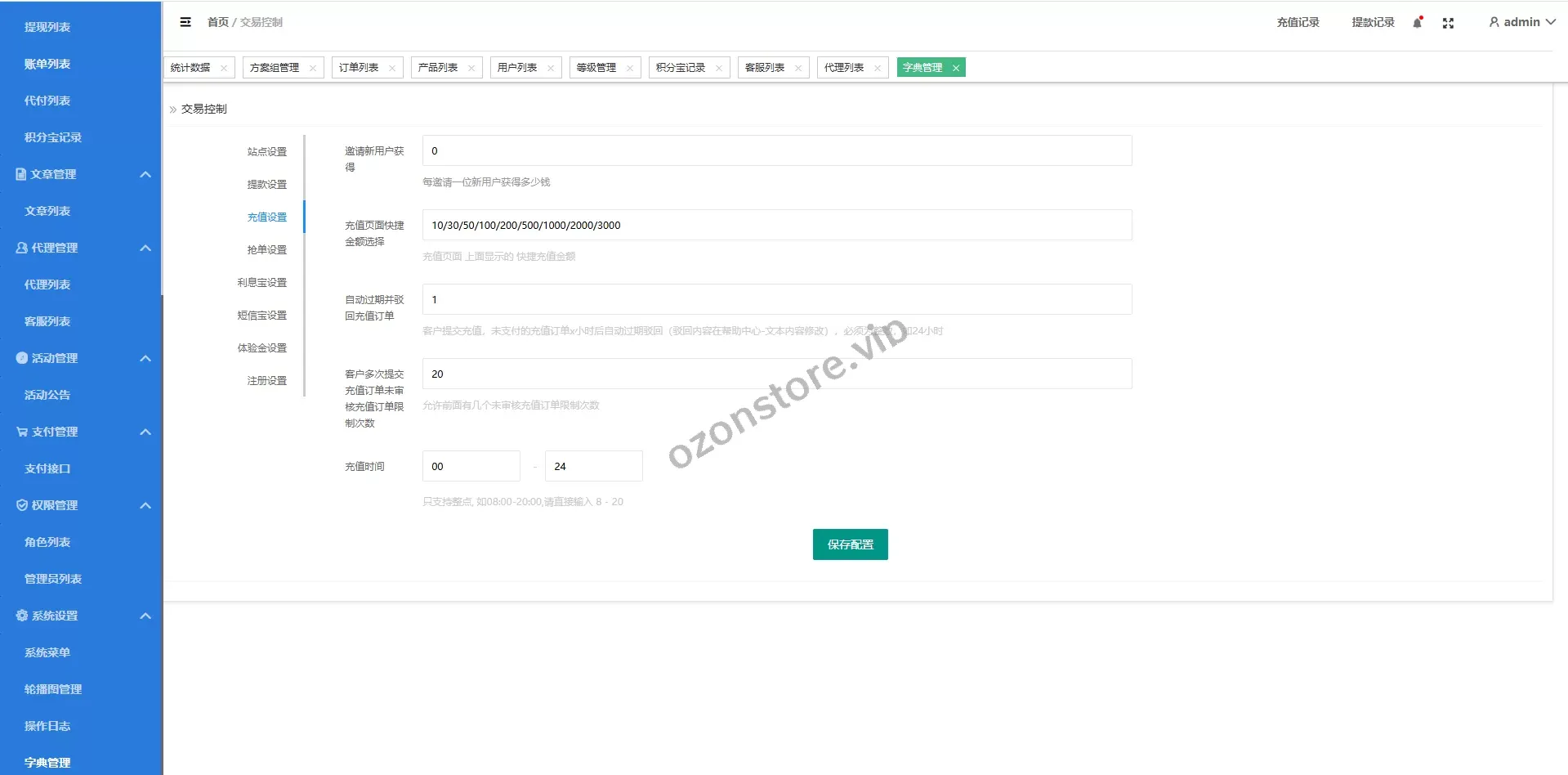Click the sidebar collapse hamburger icon
Screen dimensions: 1568x775
pos(185,22)
